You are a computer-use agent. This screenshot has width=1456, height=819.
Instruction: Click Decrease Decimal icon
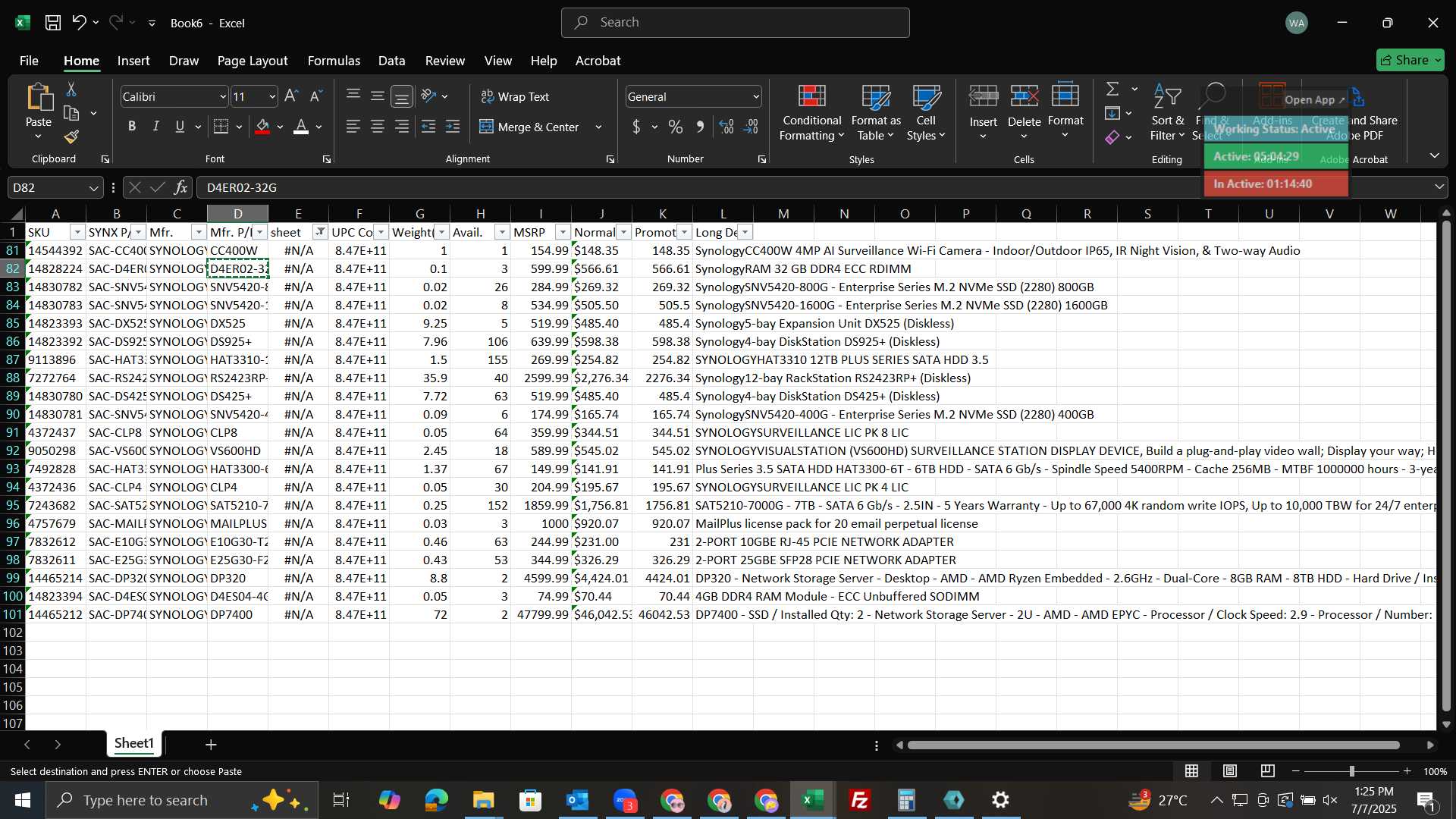click(x=752, y=127)
